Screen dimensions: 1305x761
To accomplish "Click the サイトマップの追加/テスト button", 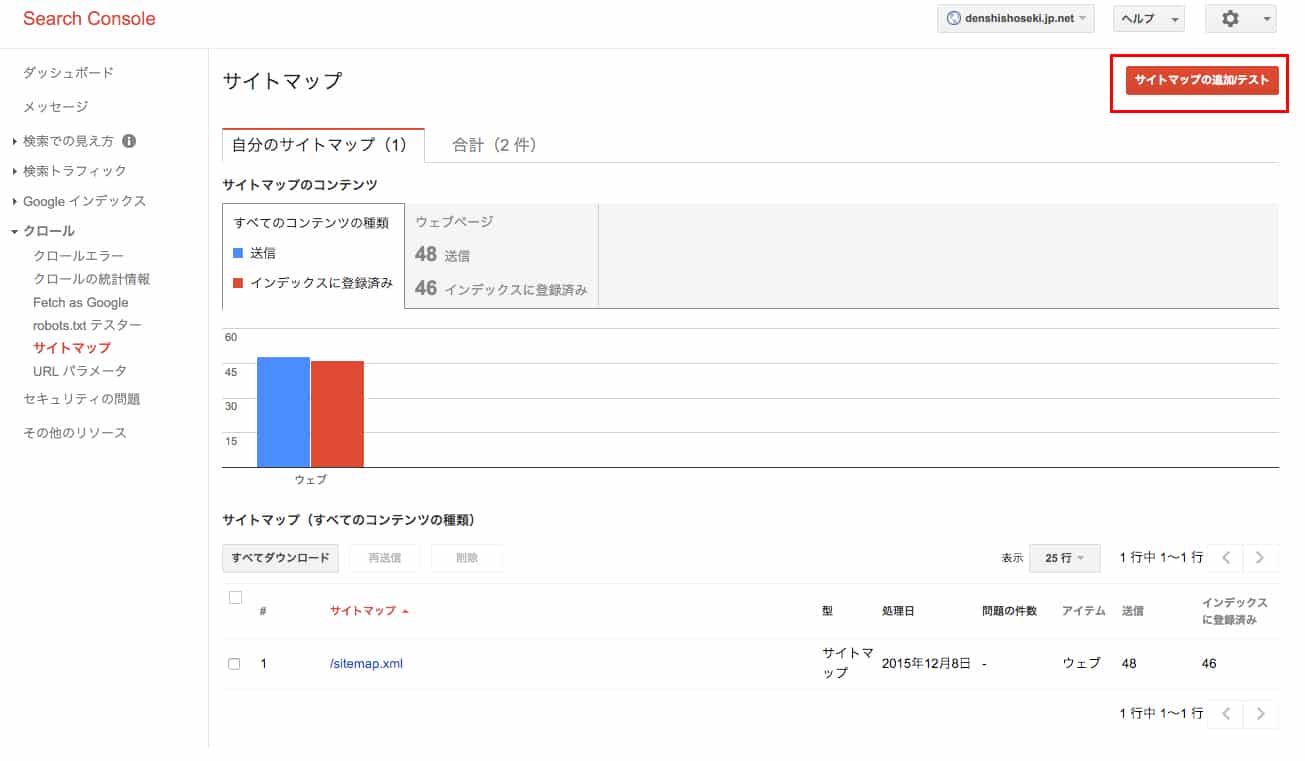I will (1202, 81).
